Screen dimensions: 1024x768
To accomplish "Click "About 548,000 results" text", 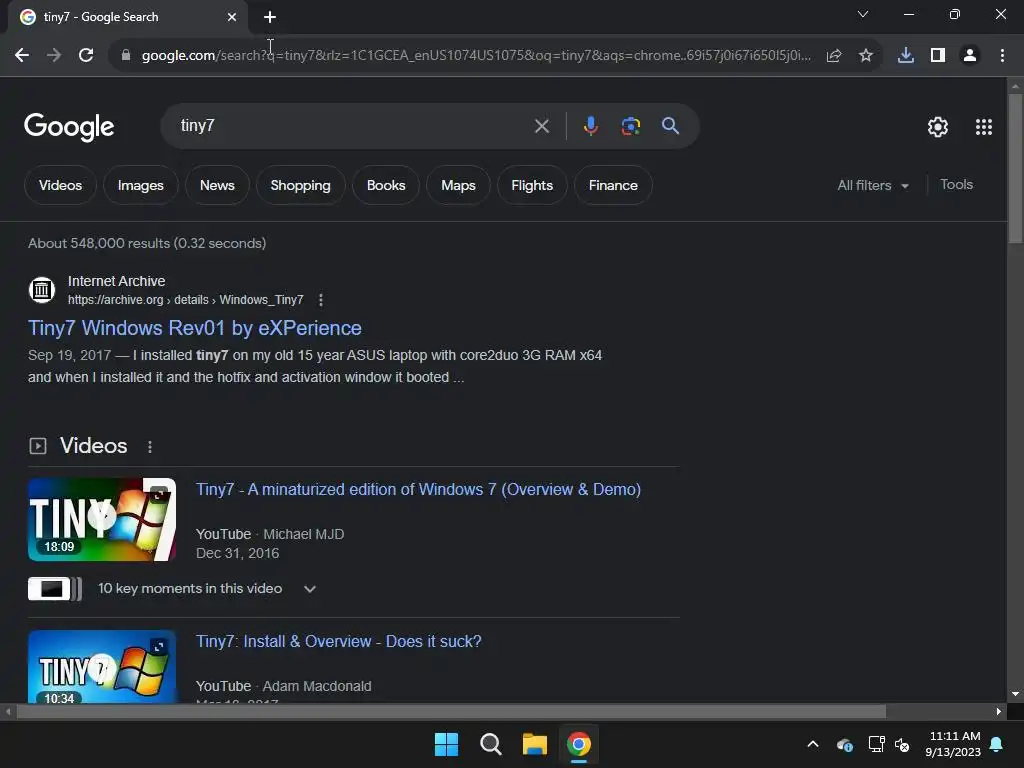I will (x=99, y=244).
